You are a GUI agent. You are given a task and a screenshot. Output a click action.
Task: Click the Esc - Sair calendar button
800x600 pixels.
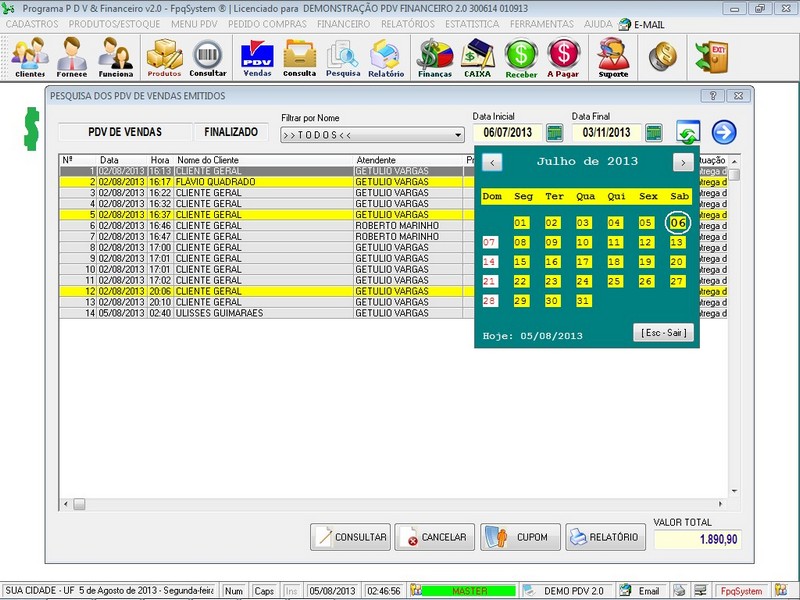[663, 333]
